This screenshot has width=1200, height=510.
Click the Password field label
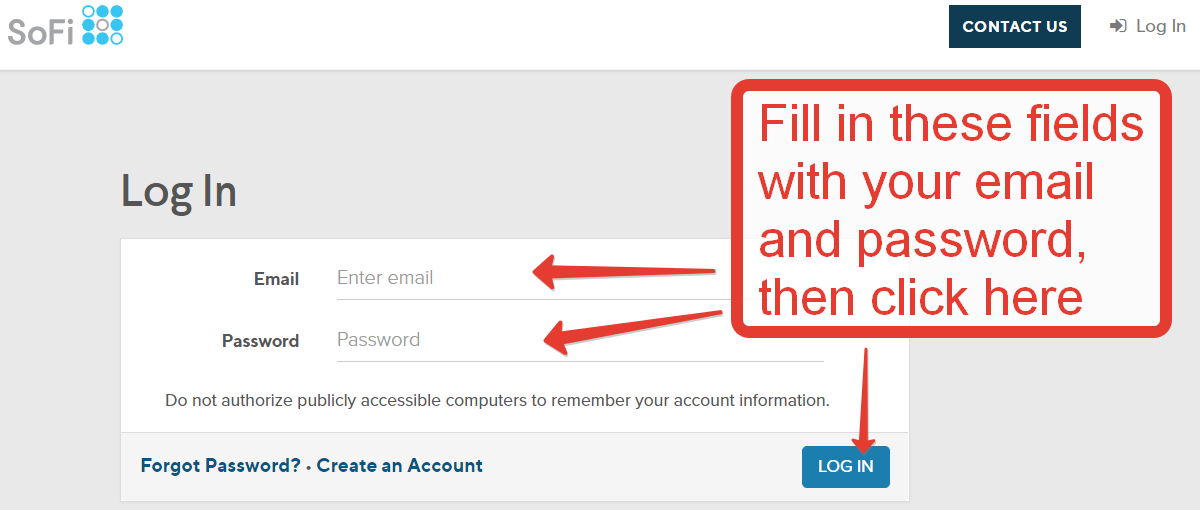point(260,341)
